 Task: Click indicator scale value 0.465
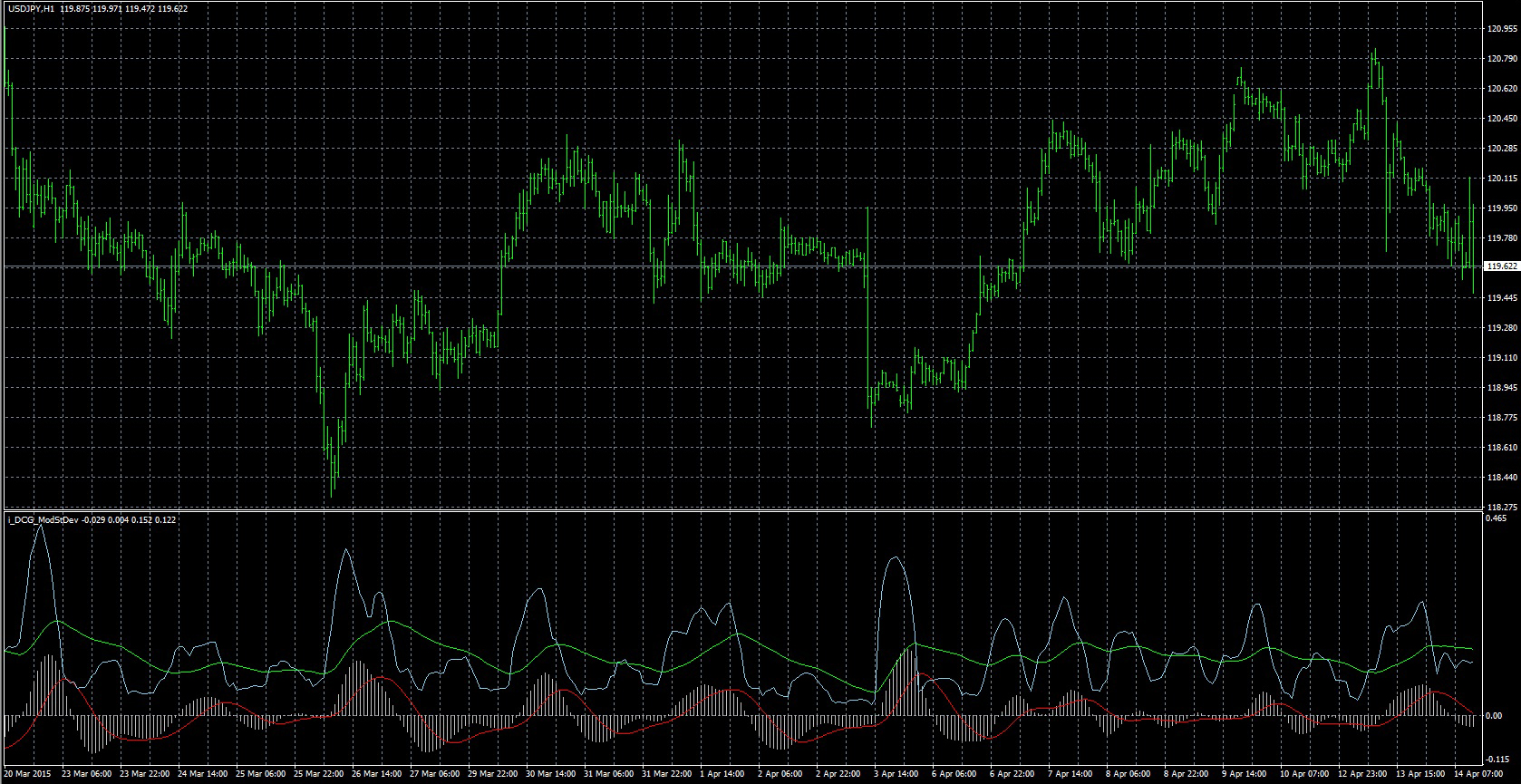click(1496, 519)
